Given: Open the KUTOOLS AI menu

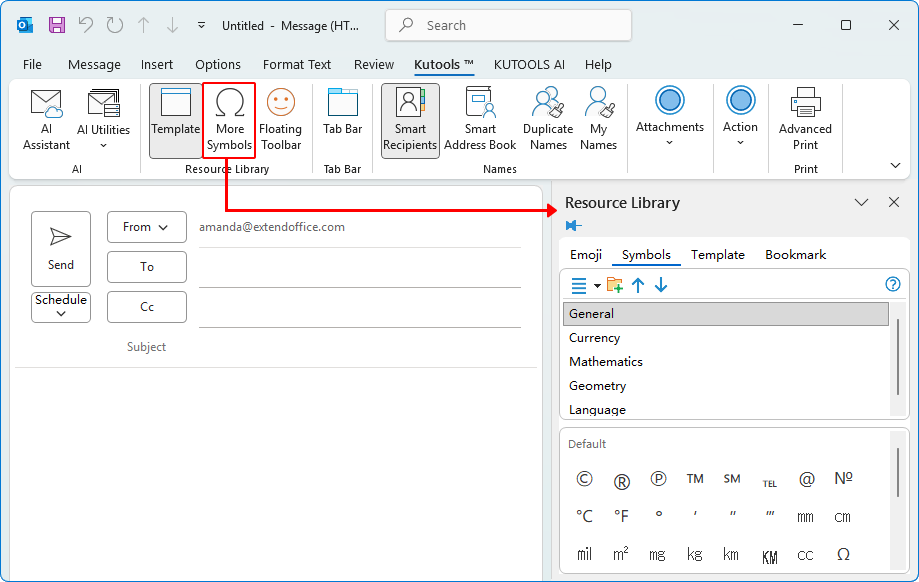Looking at the screenshot, I should tap(529, 64).
